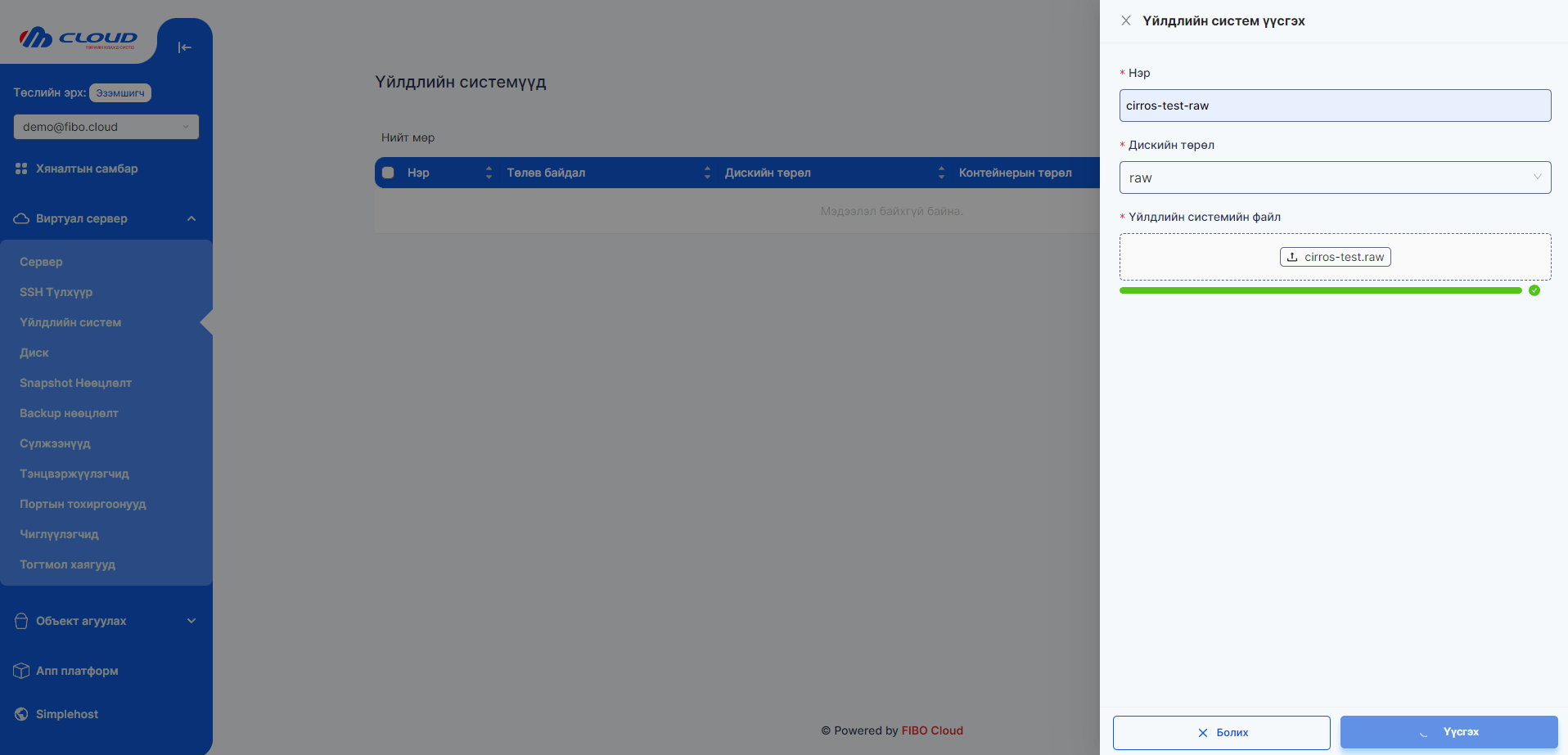Click the green upload progress bar
The height and width of the screenshot is (755, 1568).
(x=1319, y=290)
